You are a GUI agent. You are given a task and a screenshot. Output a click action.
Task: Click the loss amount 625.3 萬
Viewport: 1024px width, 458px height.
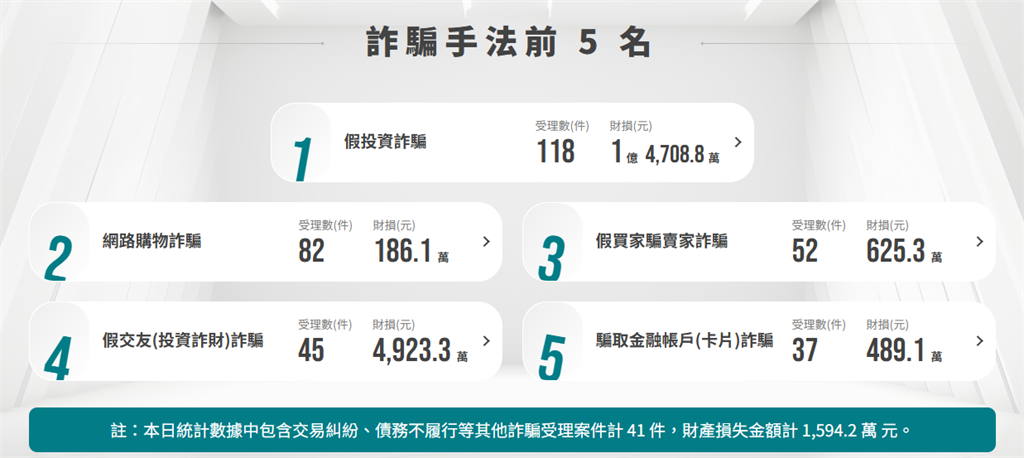[x=905, y=252]
